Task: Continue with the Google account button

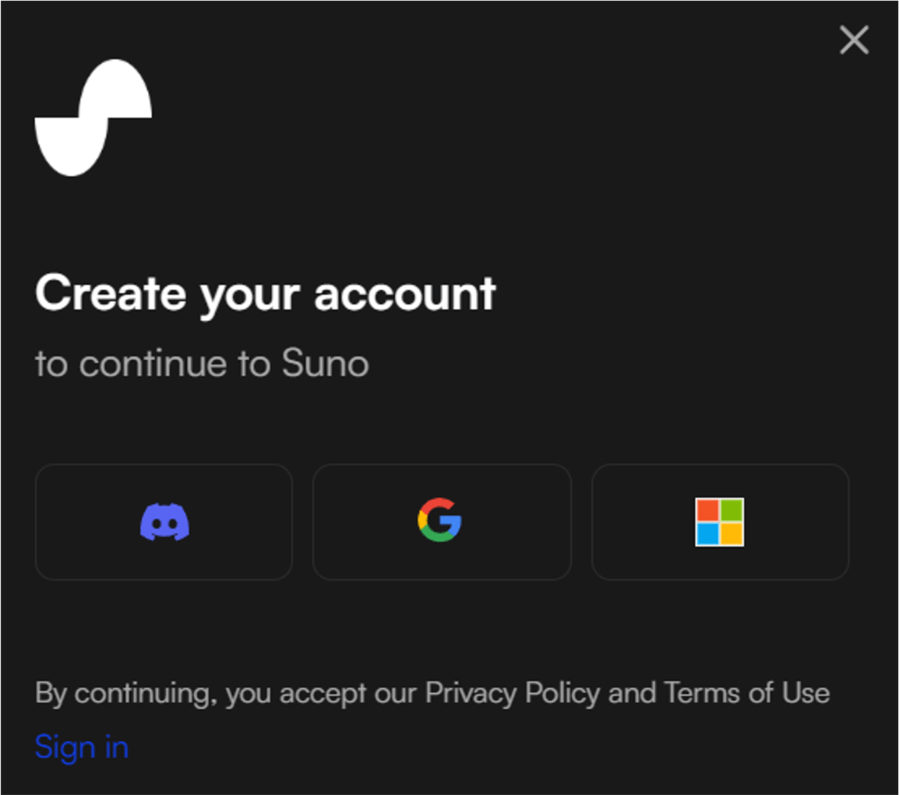Action: click(x=442, y=522)
